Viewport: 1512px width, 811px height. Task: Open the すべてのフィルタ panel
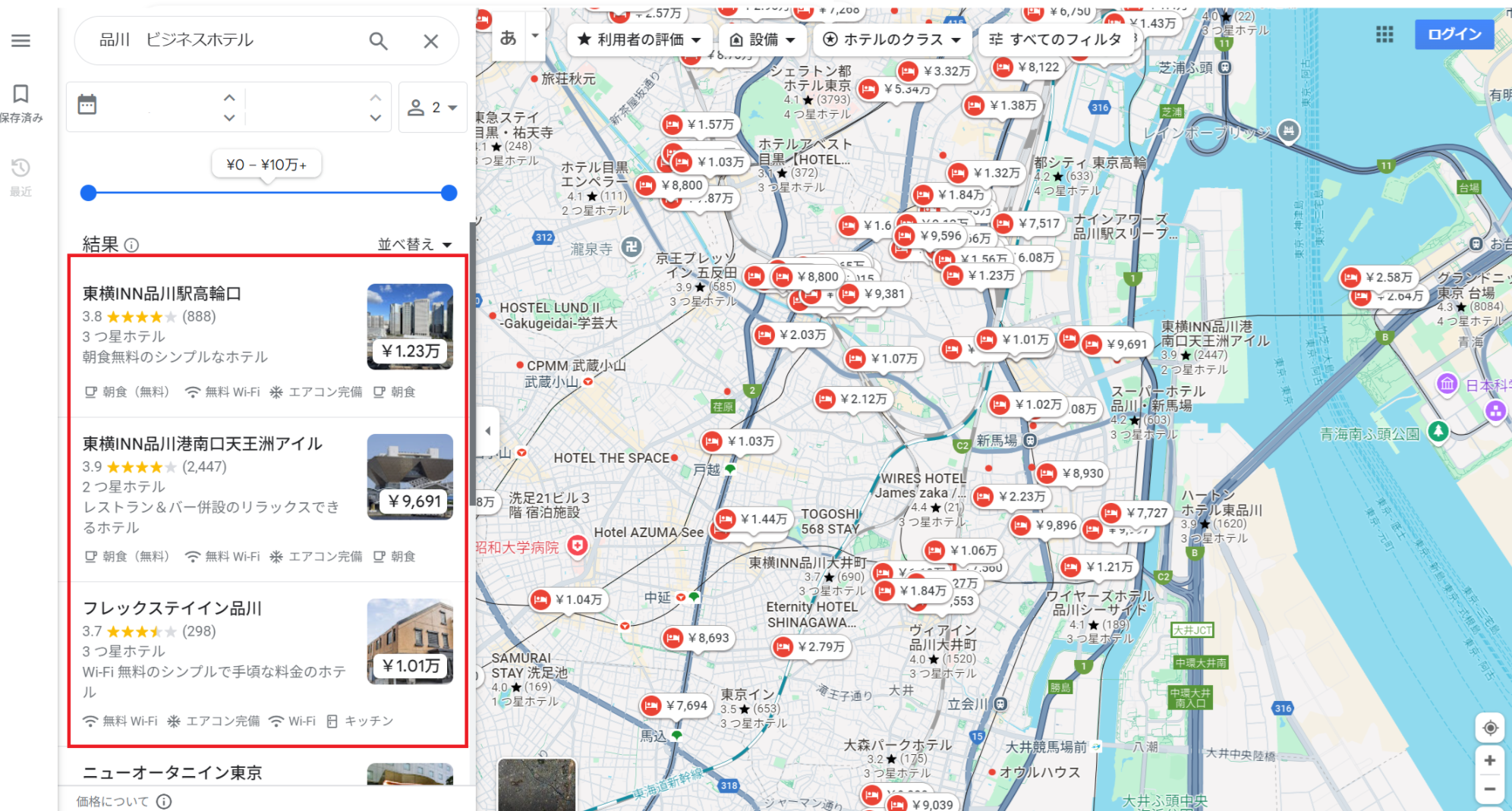pos(1056,39)
